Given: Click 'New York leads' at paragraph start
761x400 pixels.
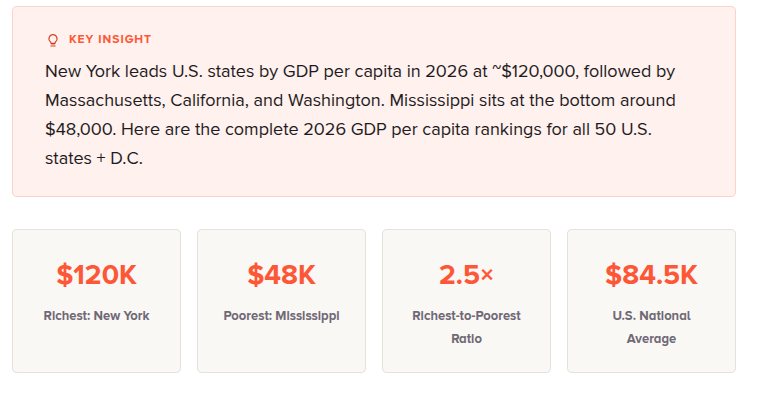Looking at the screenshot, I should [x=106, y=71].
